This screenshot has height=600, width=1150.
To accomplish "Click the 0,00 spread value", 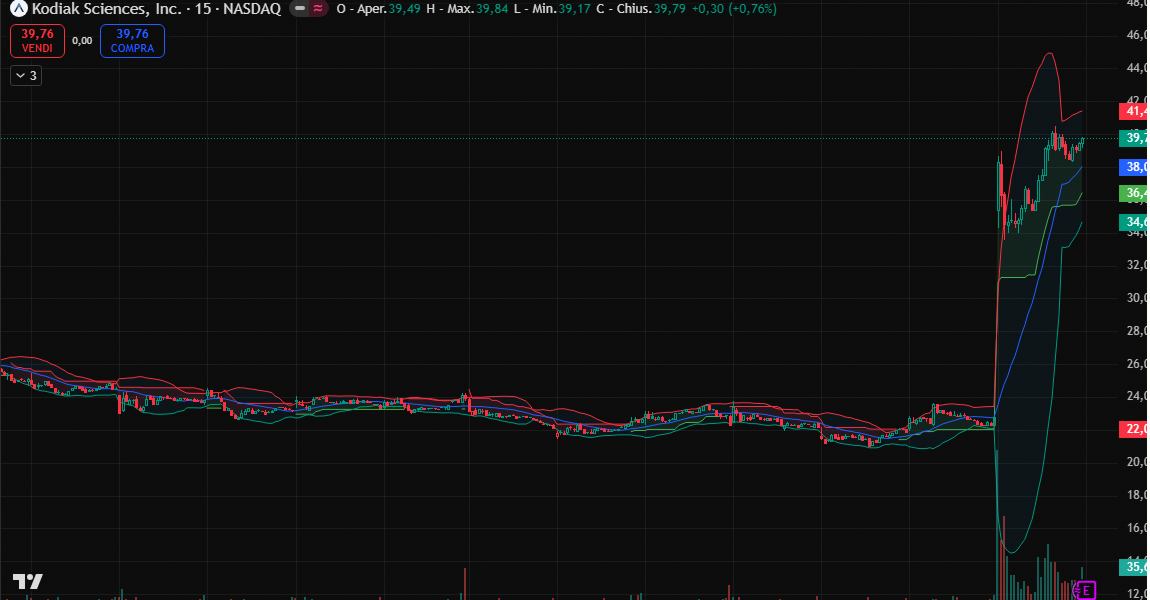I will pyautogui.click(x=82, y=40).
